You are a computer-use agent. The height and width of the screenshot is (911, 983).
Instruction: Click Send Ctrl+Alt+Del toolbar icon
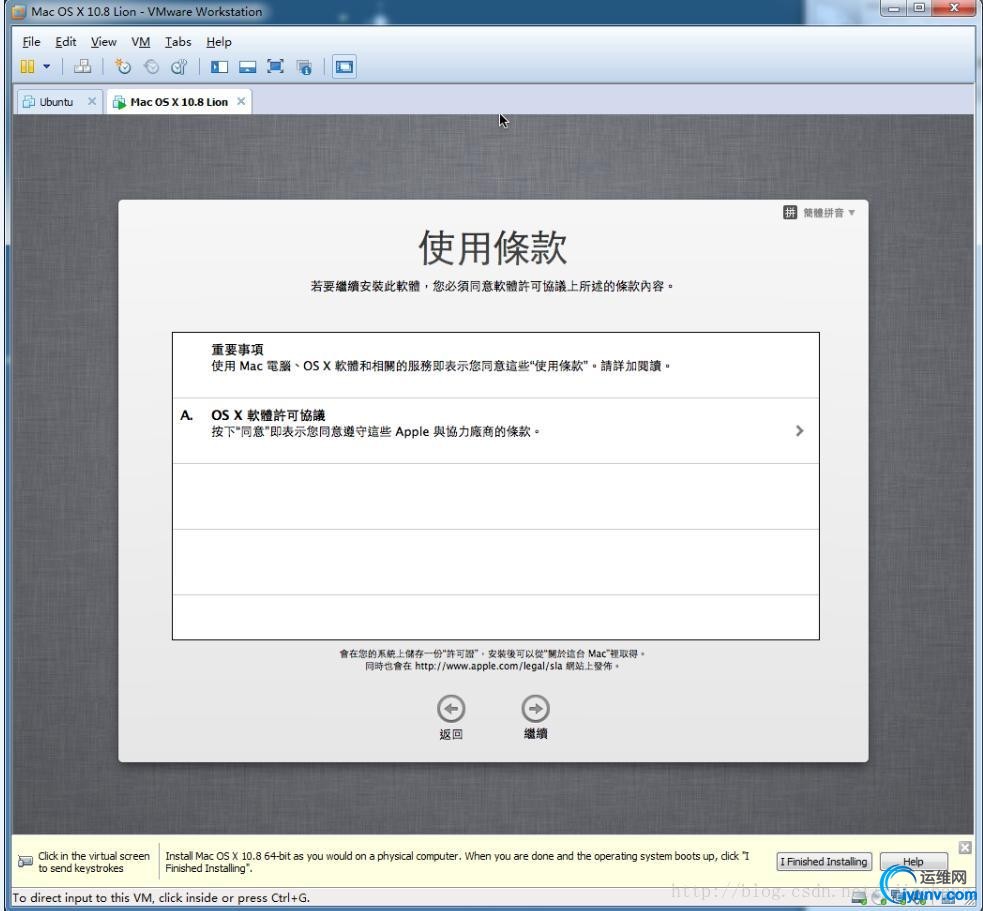tap(82, 66)
